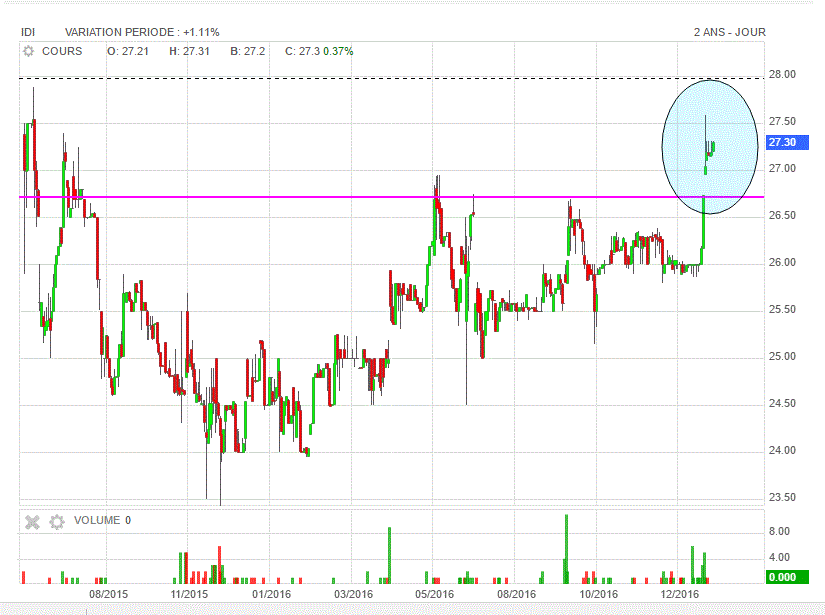Click the 28.00 price axis label
This screenshot has height=615, width=825.
(x=782, y=74)
